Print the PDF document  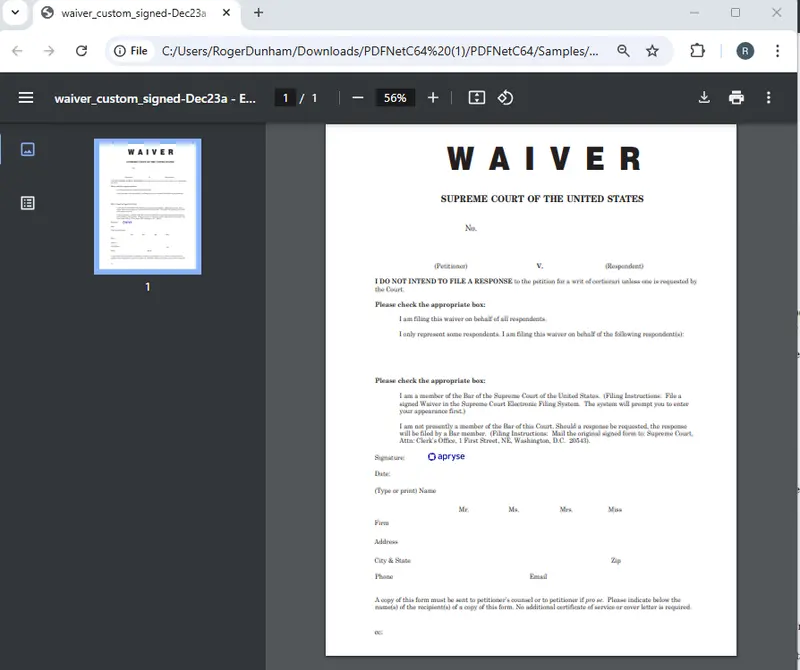click(736, 97)
